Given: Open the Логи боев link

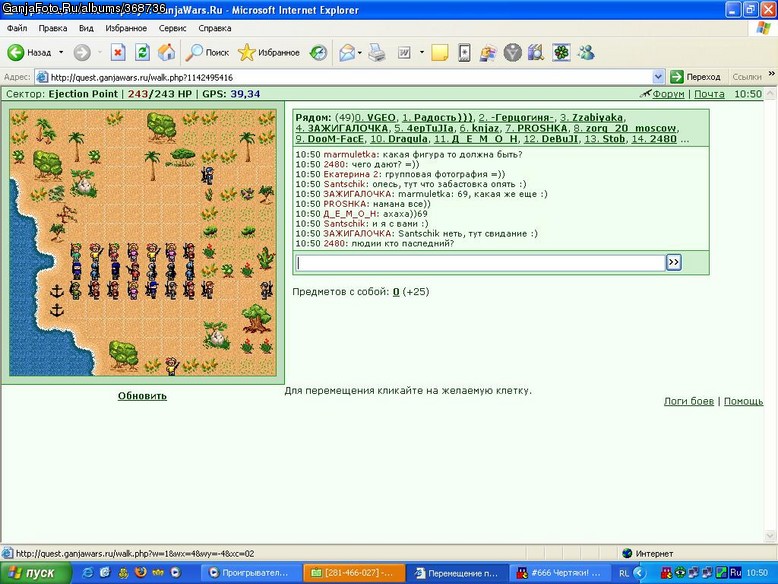Looking at the screenshot, I should [689, 401].
